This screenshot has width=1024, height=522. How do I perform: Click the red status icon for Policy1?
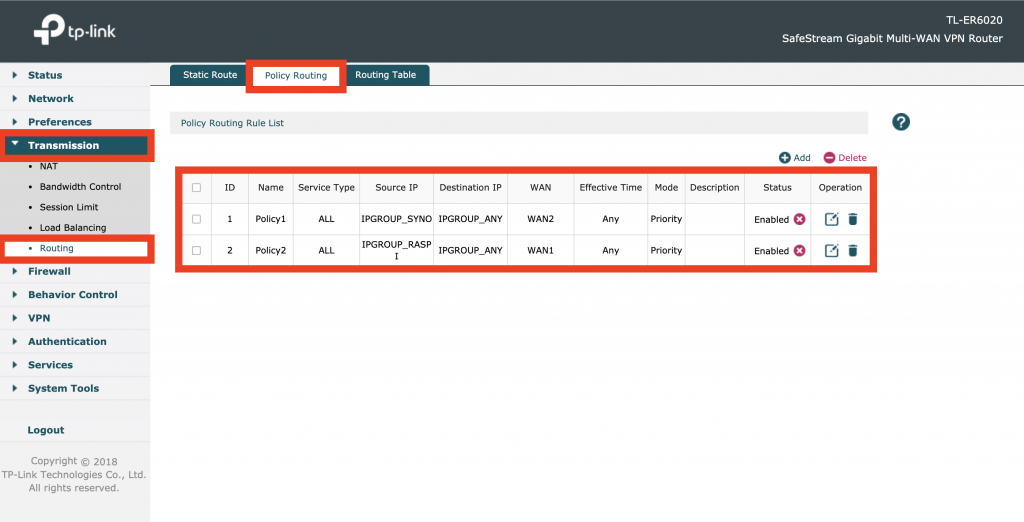click(799, 219)
